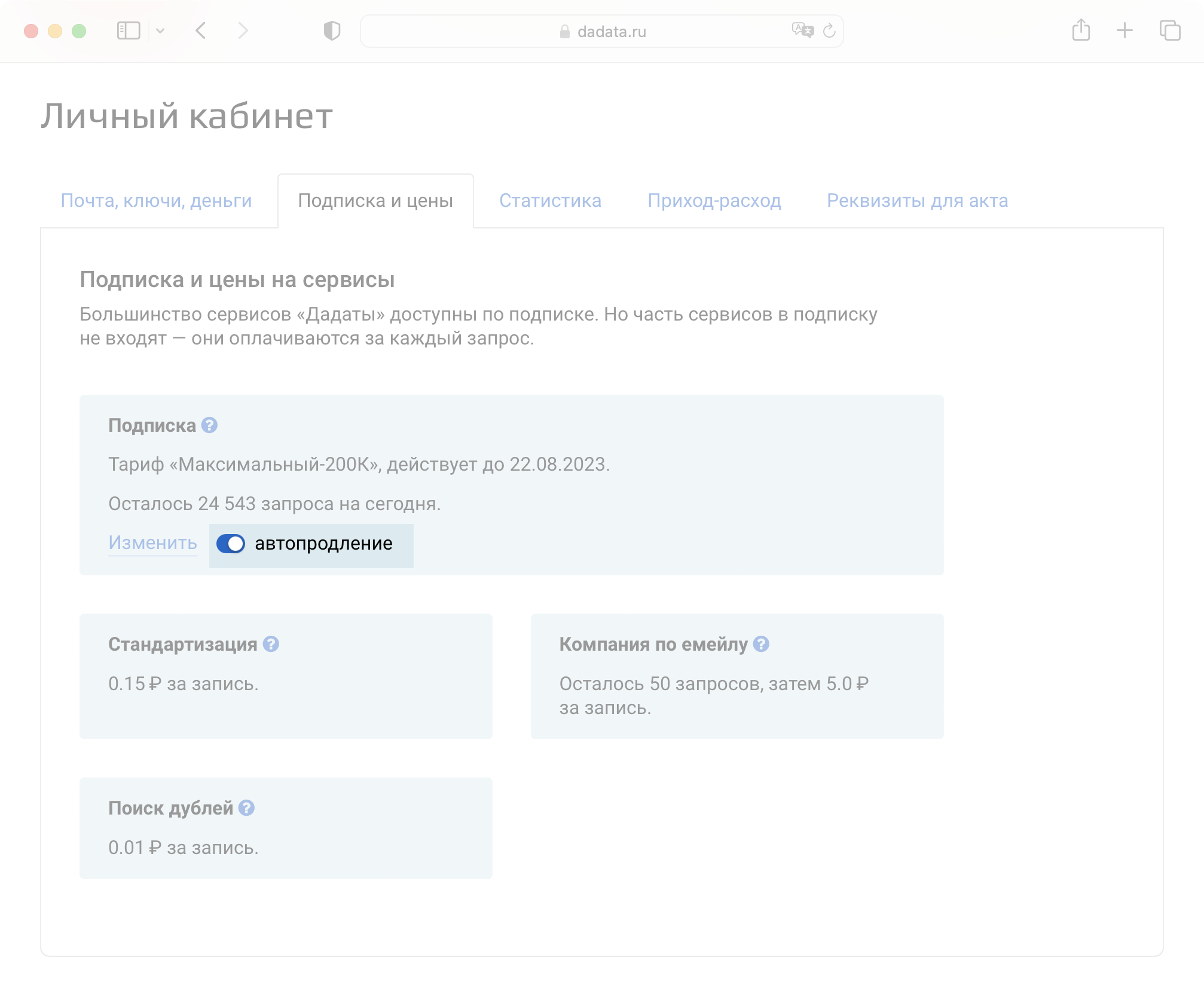The width and height of the screenshot is (1204, 988).
Task: Click the help icon beside Стандартизация
Action: [271, 644]
